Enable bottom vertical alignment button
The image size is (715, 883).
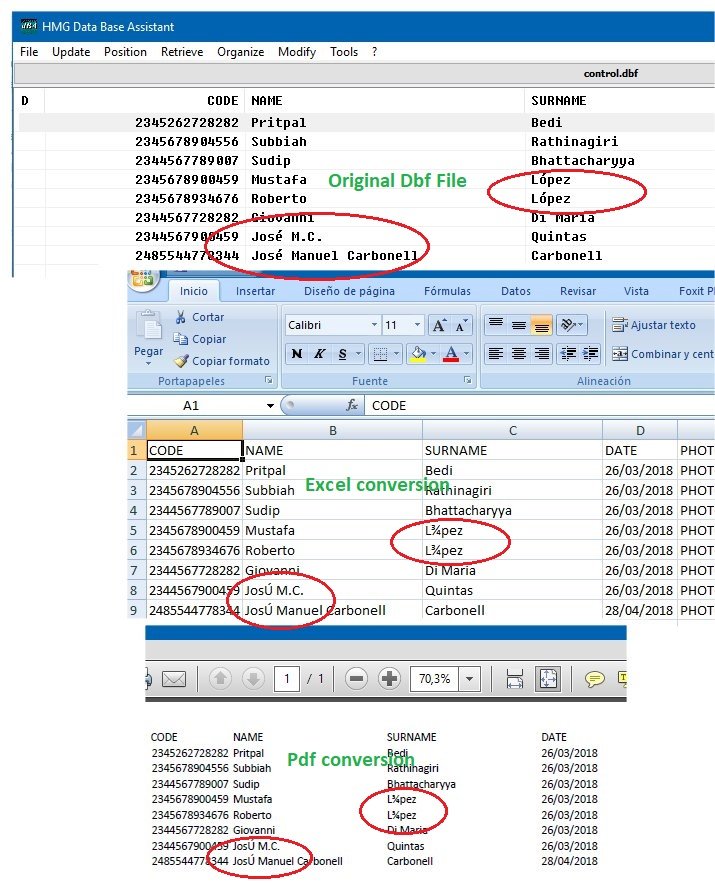[543, 325]
